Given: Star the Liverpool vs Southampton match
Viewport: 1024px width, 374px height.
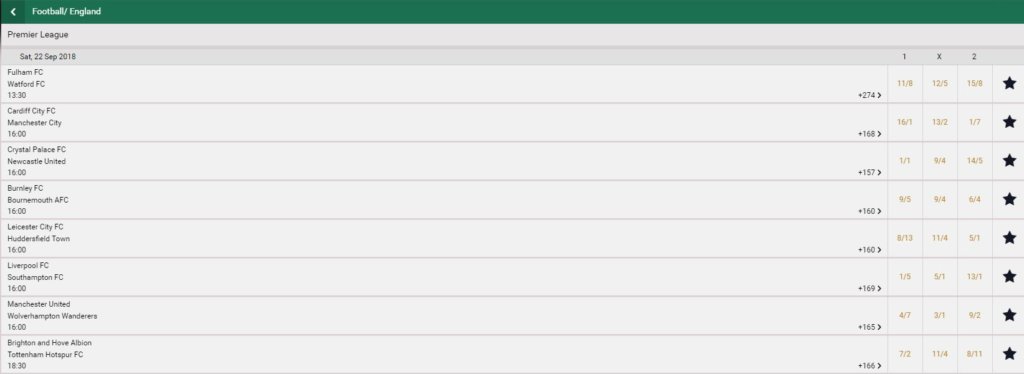Looking at the screenshot, I should click(1009, 276).
